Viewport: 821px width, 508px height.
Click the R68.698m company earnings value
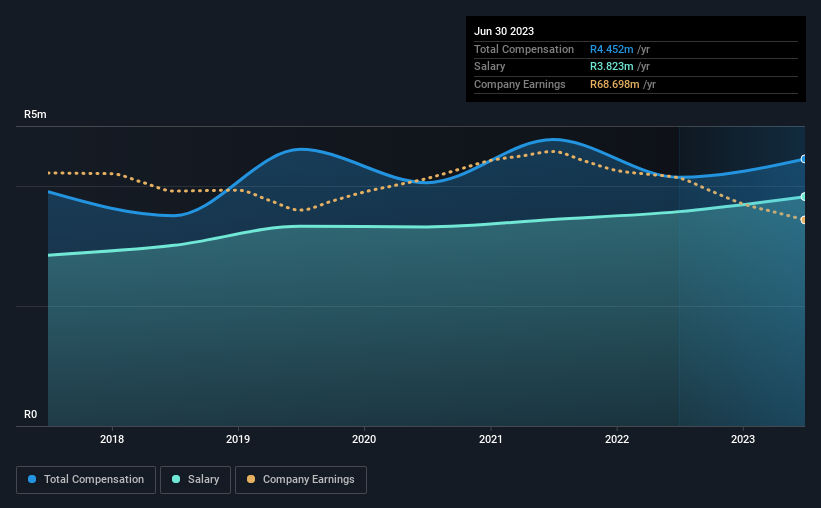tap(615, 84)
